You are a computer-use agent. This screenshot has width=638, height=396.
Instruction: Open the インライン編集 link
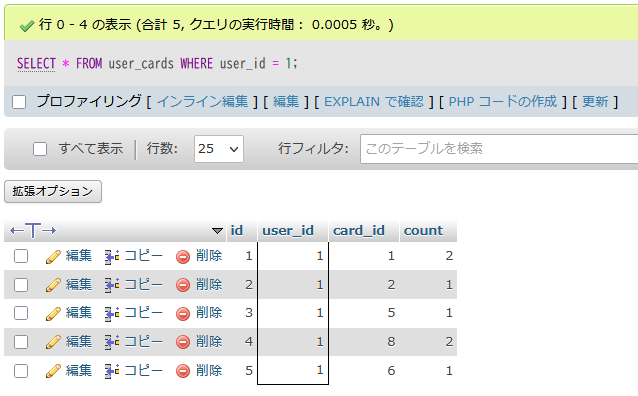tap(203, 101)
